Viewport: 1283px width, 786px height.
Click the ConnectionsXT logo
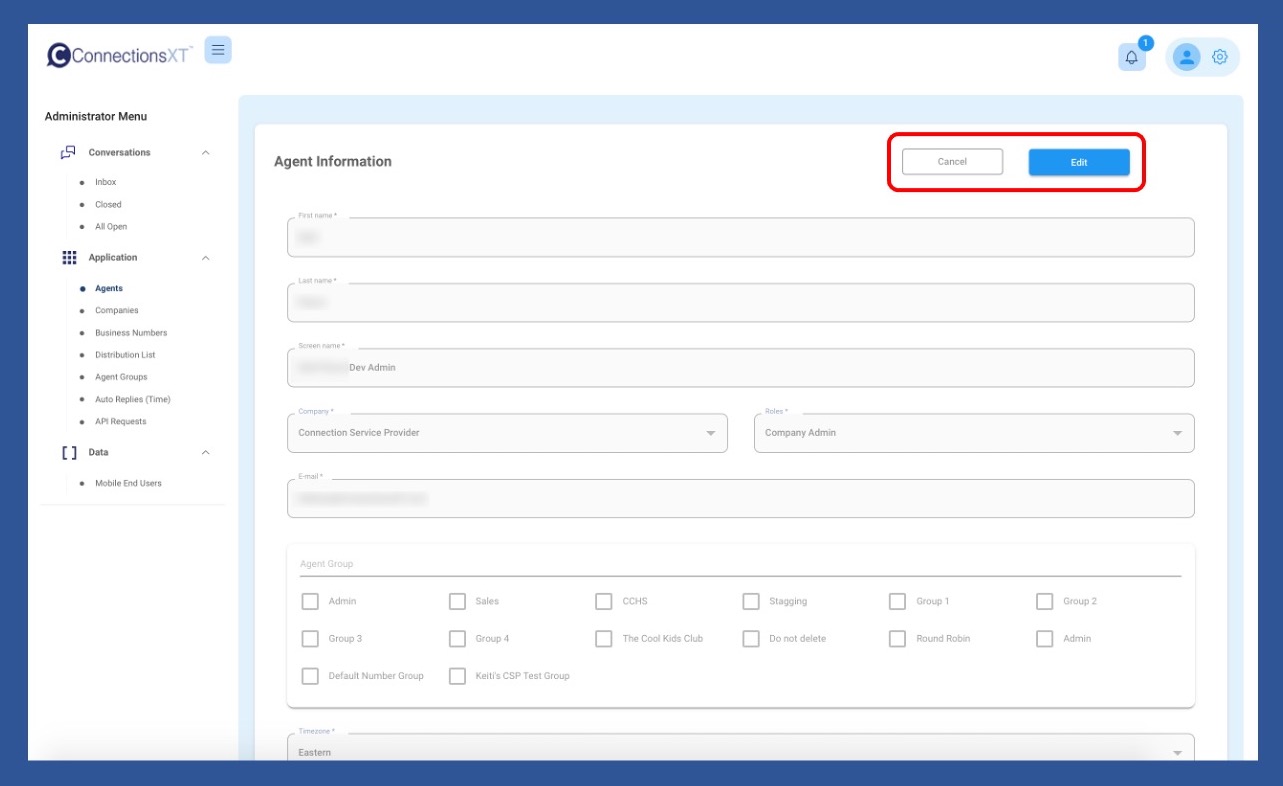pos(120,55)
